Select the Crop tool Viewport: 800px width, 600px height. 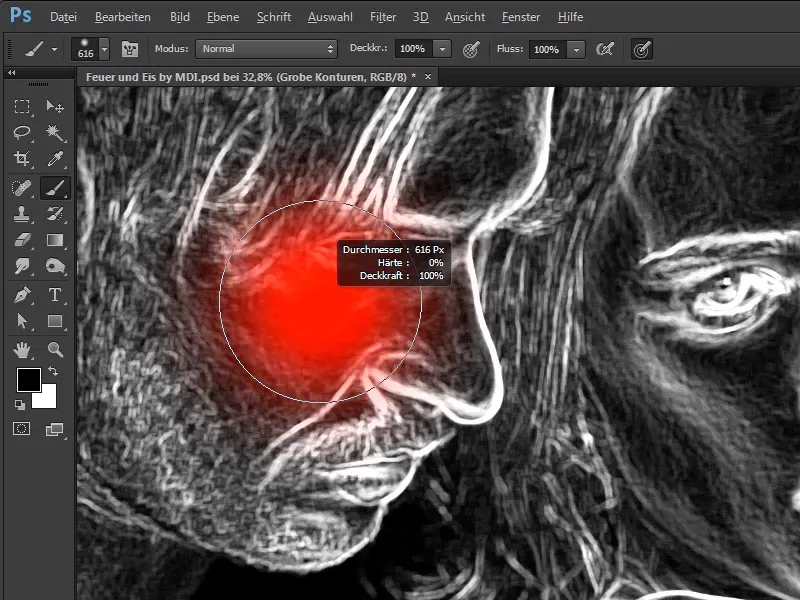click(x=21, y=159)
